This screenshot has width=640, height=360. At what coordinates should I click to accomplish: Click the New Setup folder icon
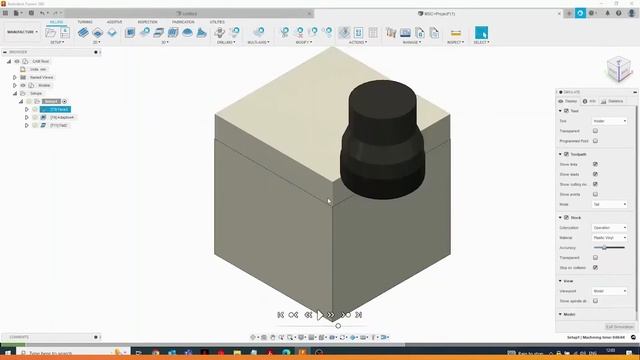click(51, 32)
